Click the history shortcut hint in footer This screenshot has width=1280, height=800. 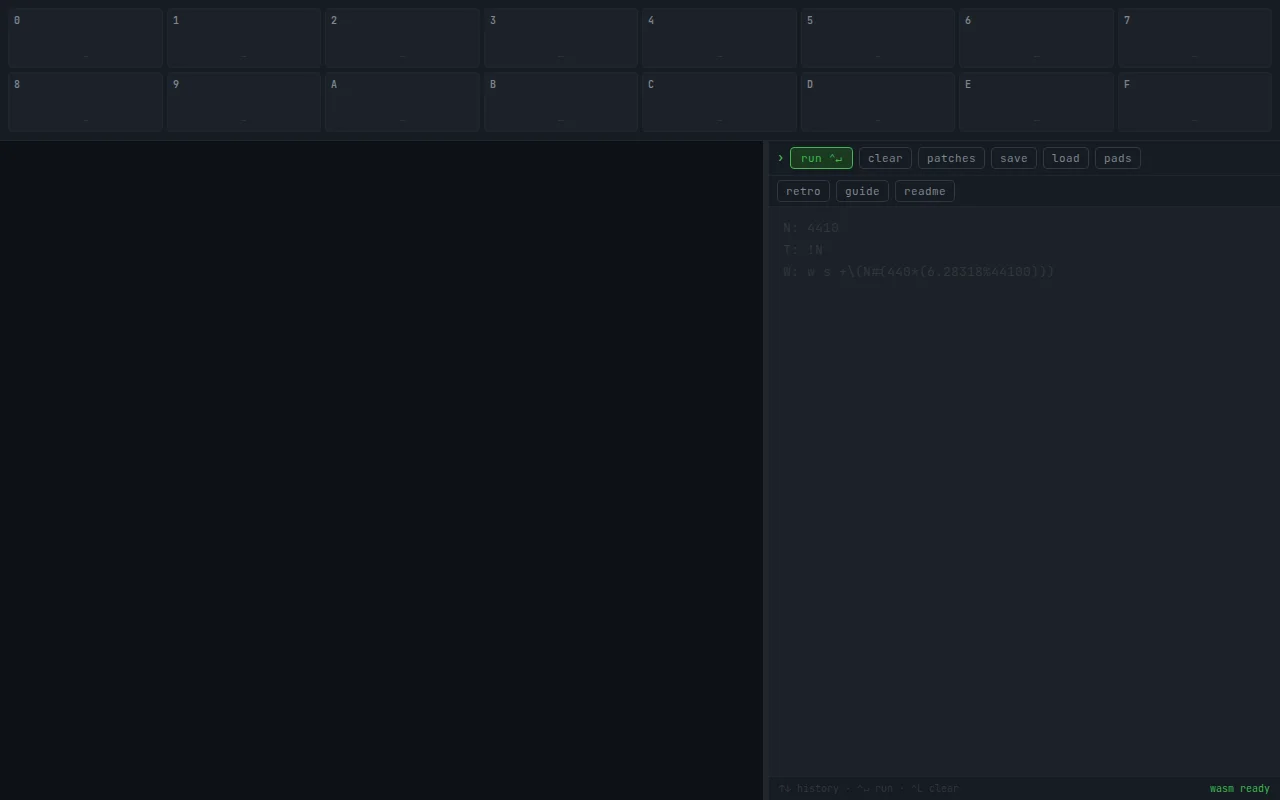coord(808,789)
